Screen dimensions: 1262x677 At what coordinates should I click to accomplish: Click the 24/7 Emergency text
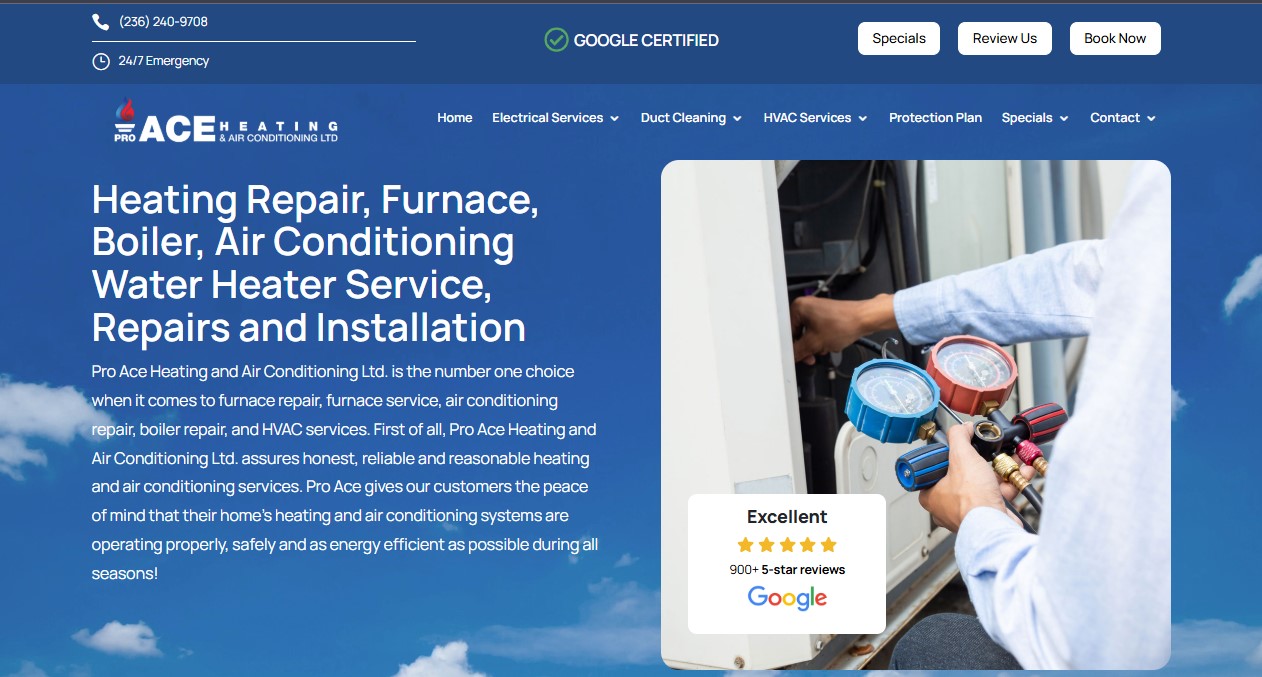(x=164, y=61)
